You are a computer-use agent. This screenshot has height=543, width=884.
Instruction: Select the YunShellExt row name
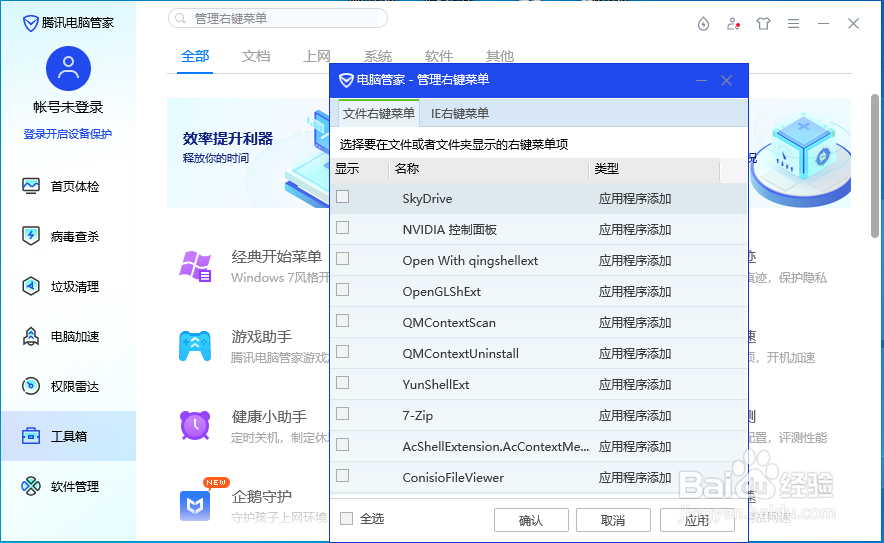[x=436, y=385]
